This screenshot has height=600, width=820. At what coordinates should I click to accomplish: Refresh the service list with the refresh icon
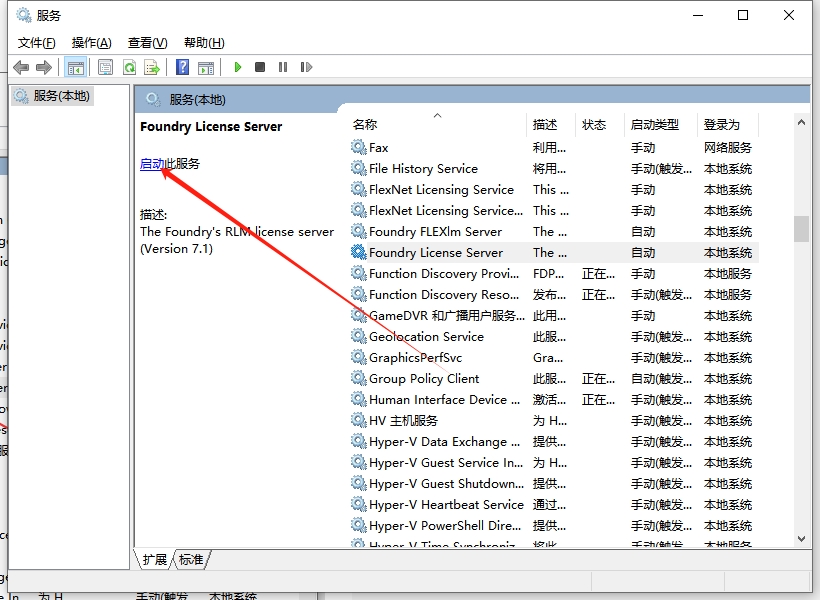(x=131, y=66)
